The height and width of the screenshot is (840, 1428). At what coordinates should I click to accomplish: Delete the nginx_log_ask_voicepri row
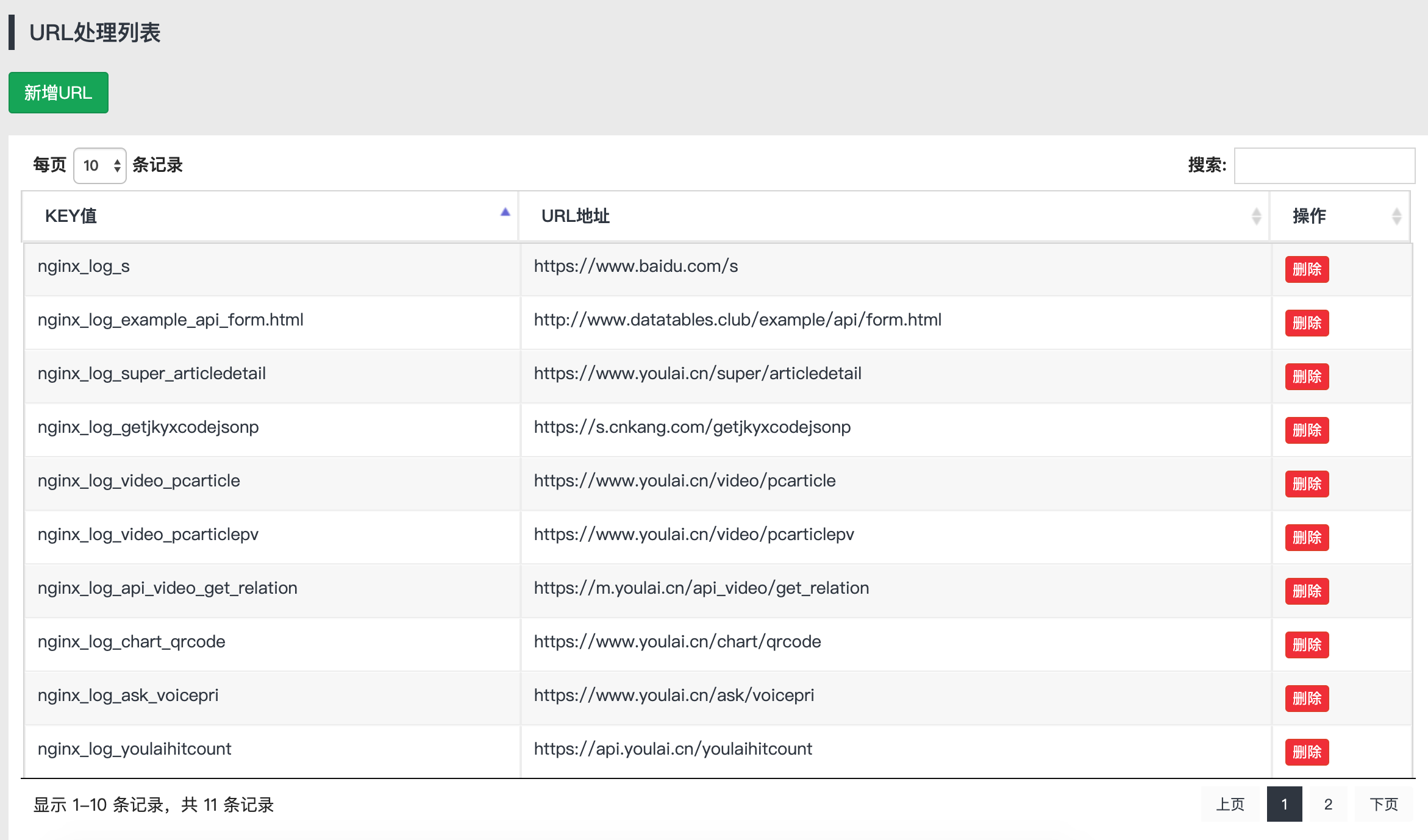1306,698
